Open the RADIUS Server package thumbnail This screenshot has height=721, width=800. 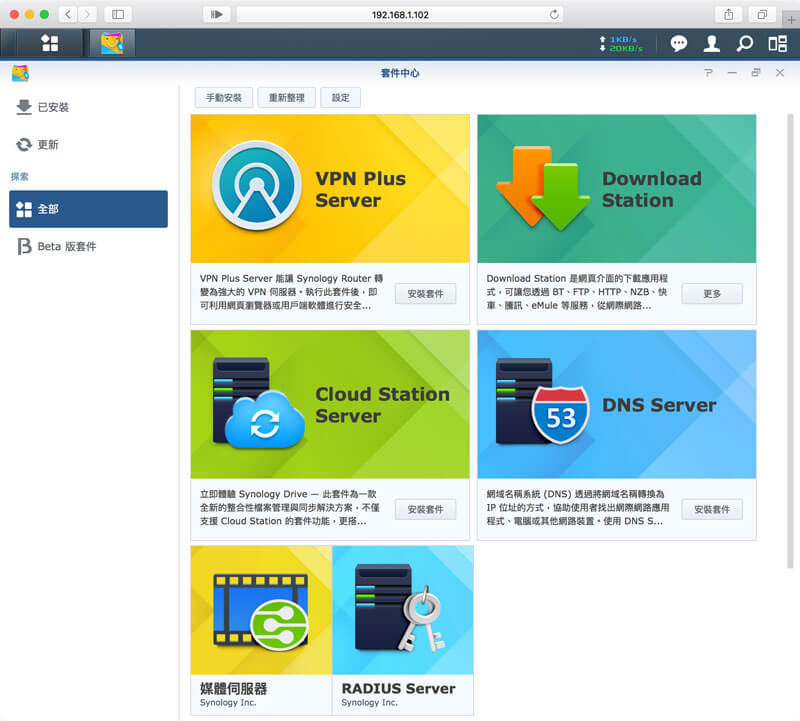coord(402,610)
